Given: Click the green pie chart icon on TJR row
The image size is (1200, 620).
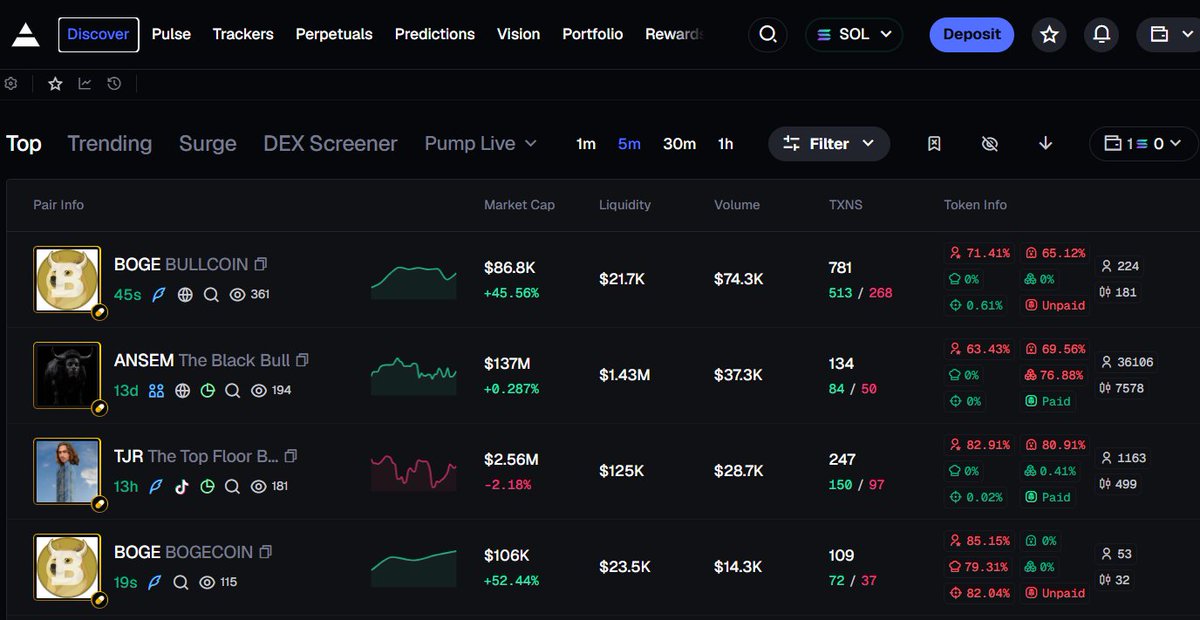Looking at the screenshot, I should point(207,487).
